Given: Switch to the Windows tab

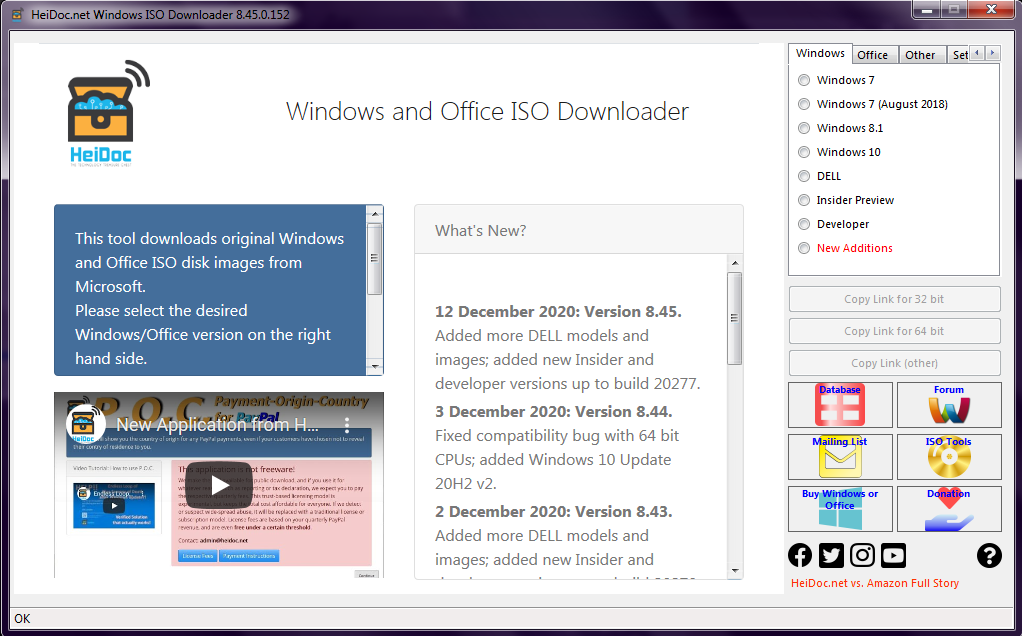Looking at the screenshot, I should [x=820, y=53].
